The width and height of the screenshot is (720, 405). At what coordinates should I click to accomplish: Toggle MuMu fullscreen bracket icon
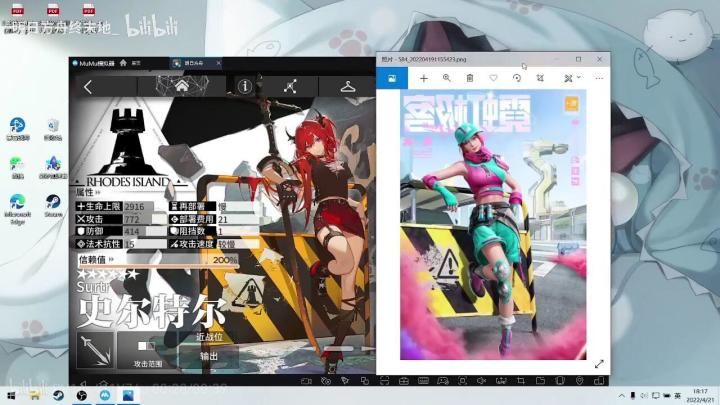pyautogui.click(x=384, y=381)
